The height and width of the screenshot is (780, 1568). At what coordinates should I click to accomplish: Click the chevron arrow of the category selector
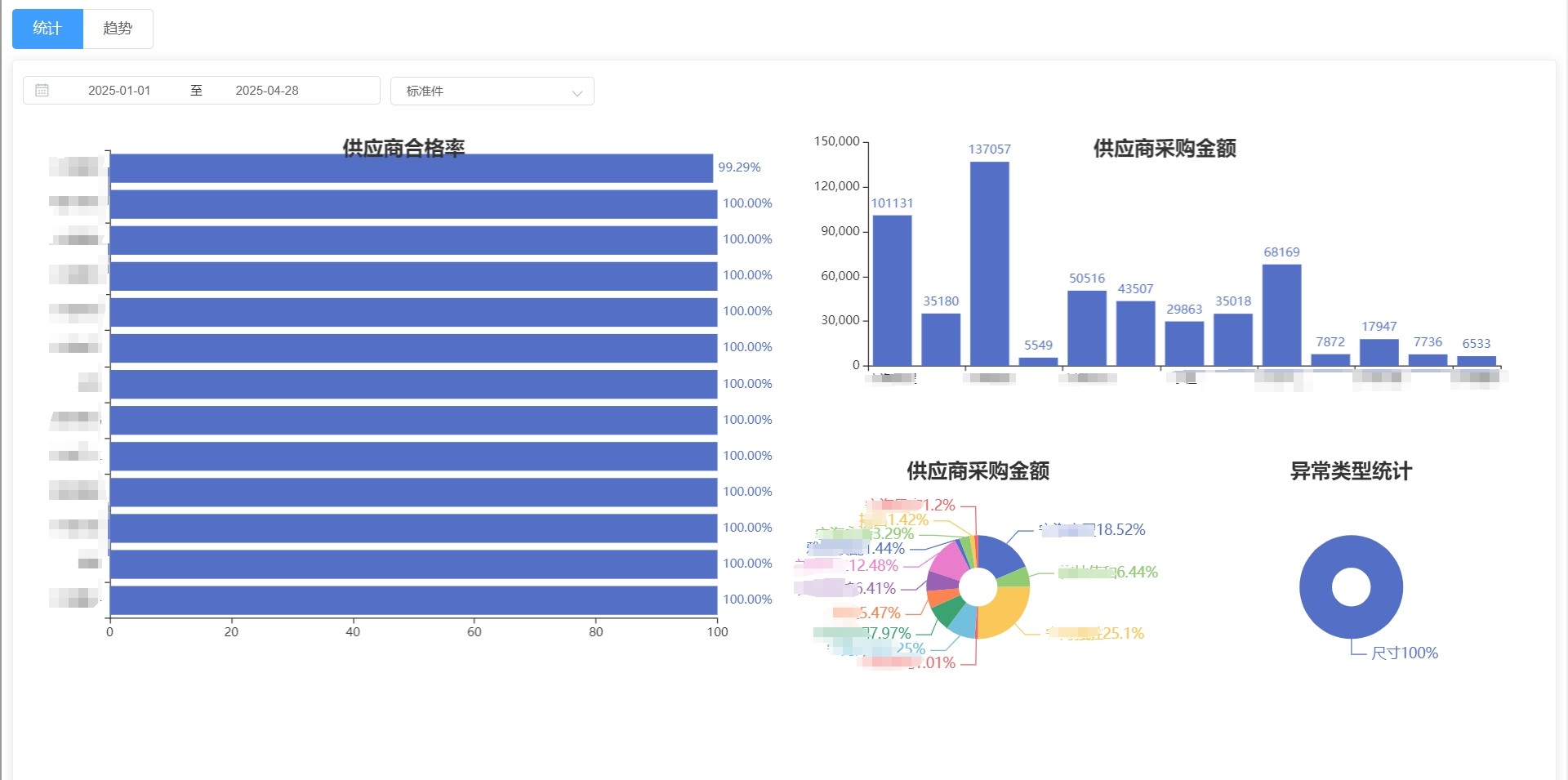[577, 91]
